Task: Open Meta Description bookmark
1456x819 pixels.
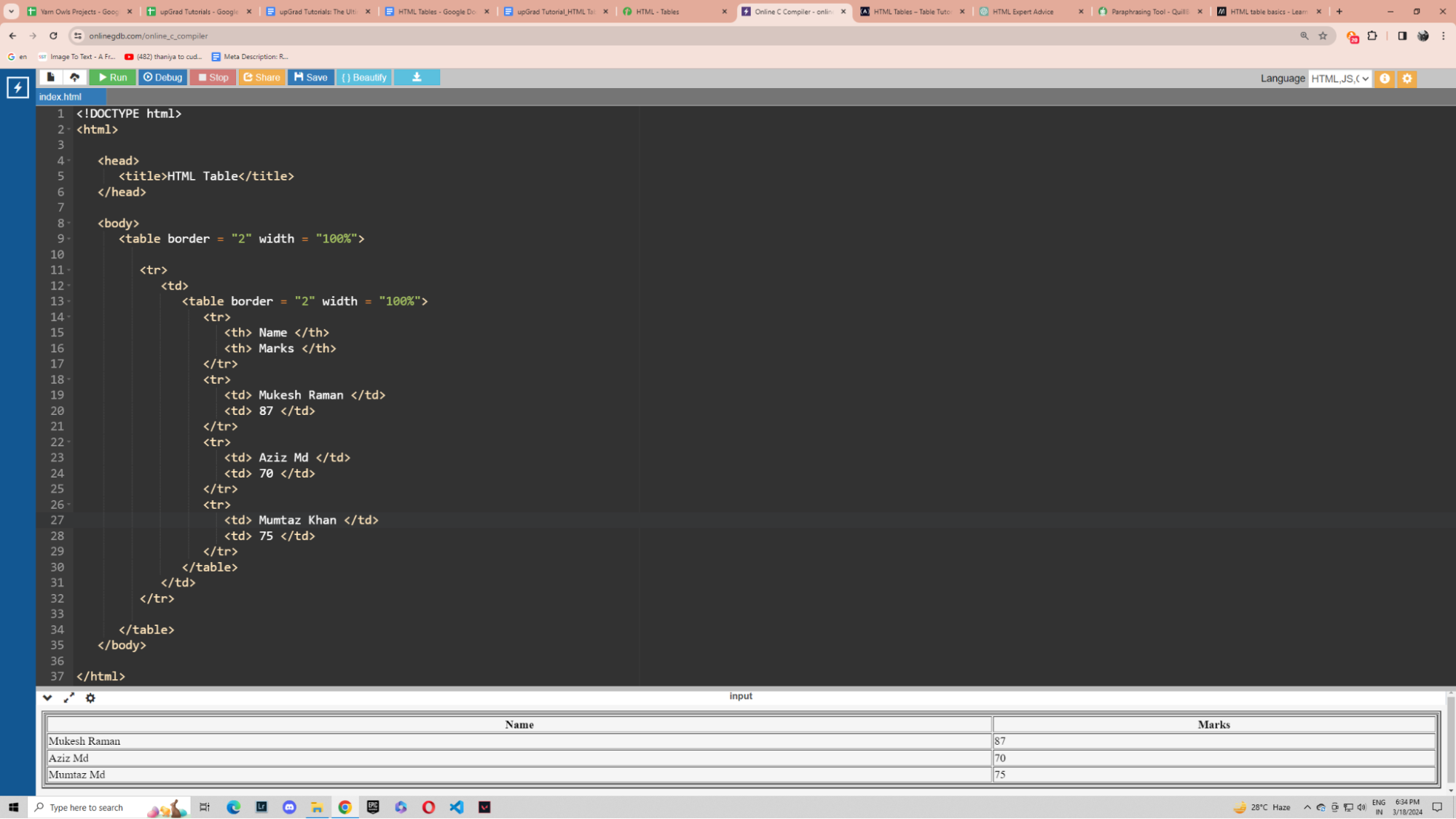Action: pyautogui.click(x=250, y=57)
